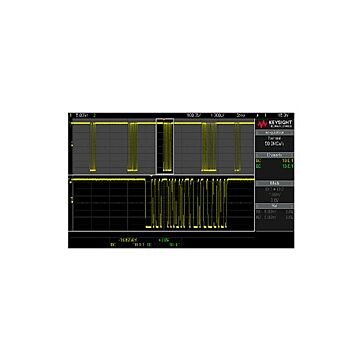Click the trigger level readout at top right
This screenshot has height=360, width=360.
[284, 115]
